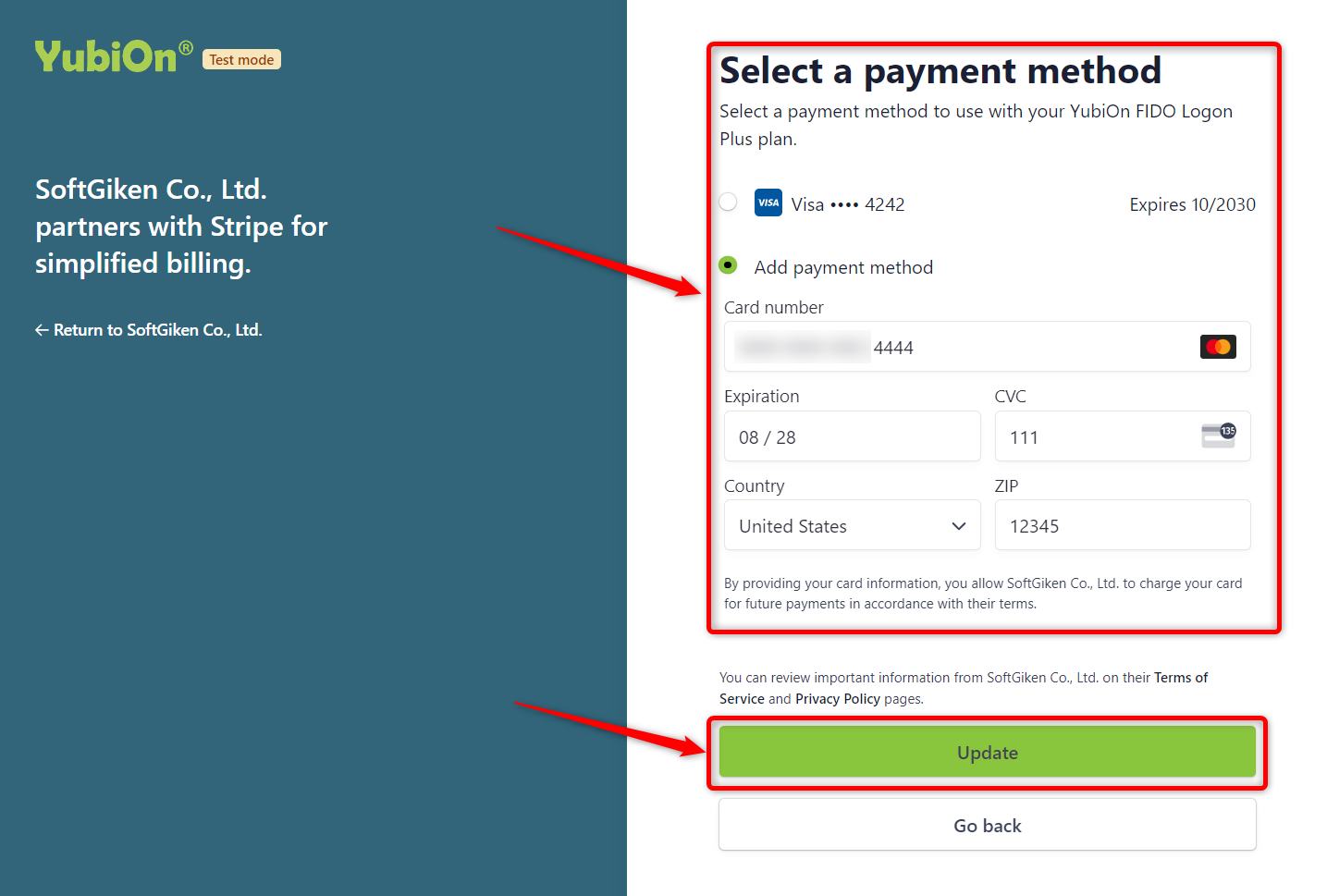The width and height of the screenshot is (1327, 896).
Task: Click the CVC input field
Action: (x=1122, y=436)
